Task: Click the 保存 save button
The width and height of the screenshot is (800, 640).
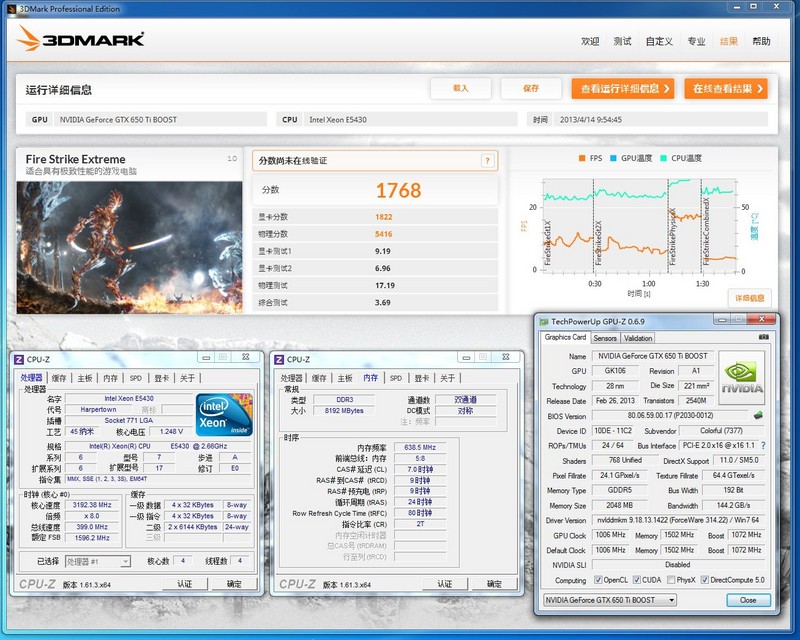Action: point(531,88)
